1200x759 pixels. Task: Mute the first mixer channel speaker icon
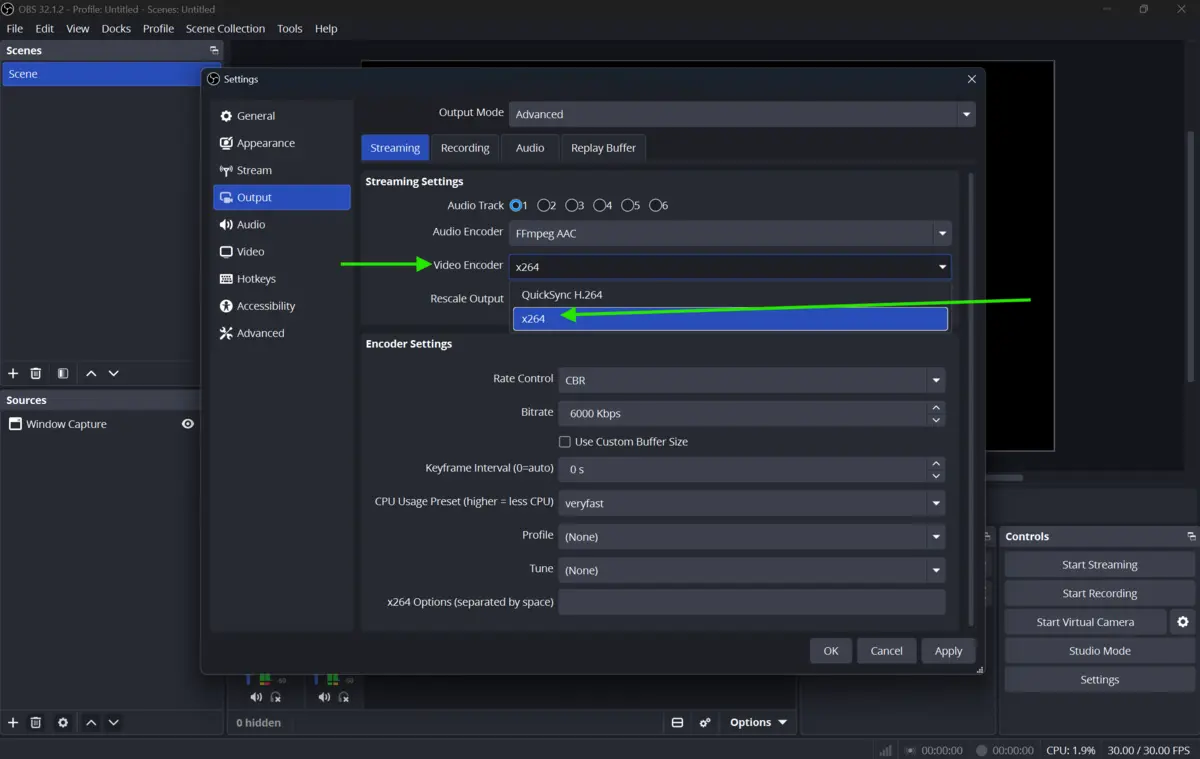(x=256, y=697)
